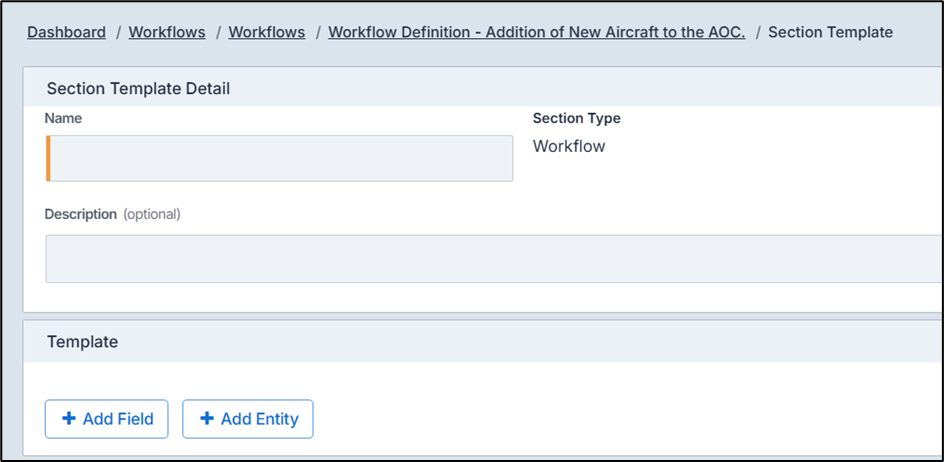Click the plus icon on Add Field
This screenshot has height=462, width=944.
tap(69, 419)
